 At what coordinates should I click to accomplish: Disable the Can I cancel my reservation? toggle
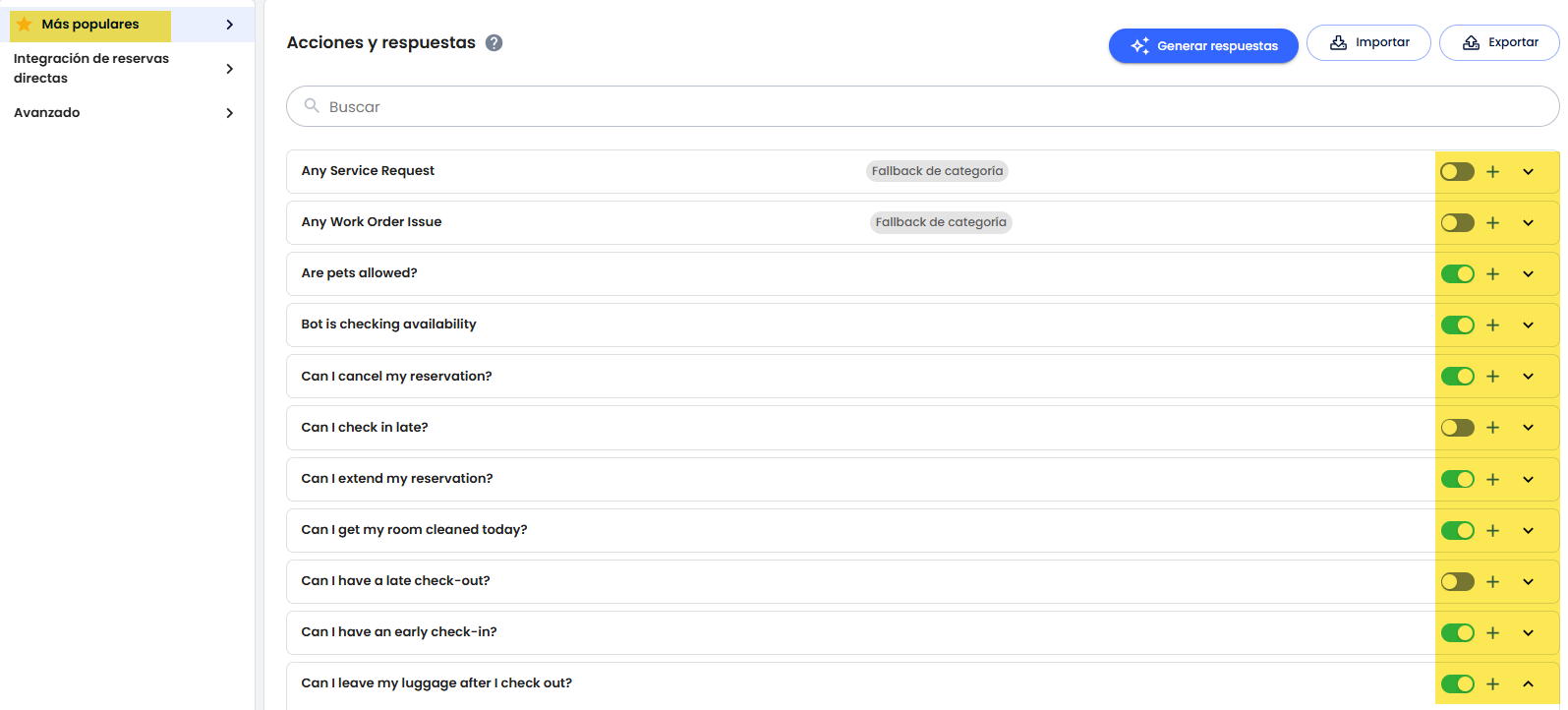1457,377
